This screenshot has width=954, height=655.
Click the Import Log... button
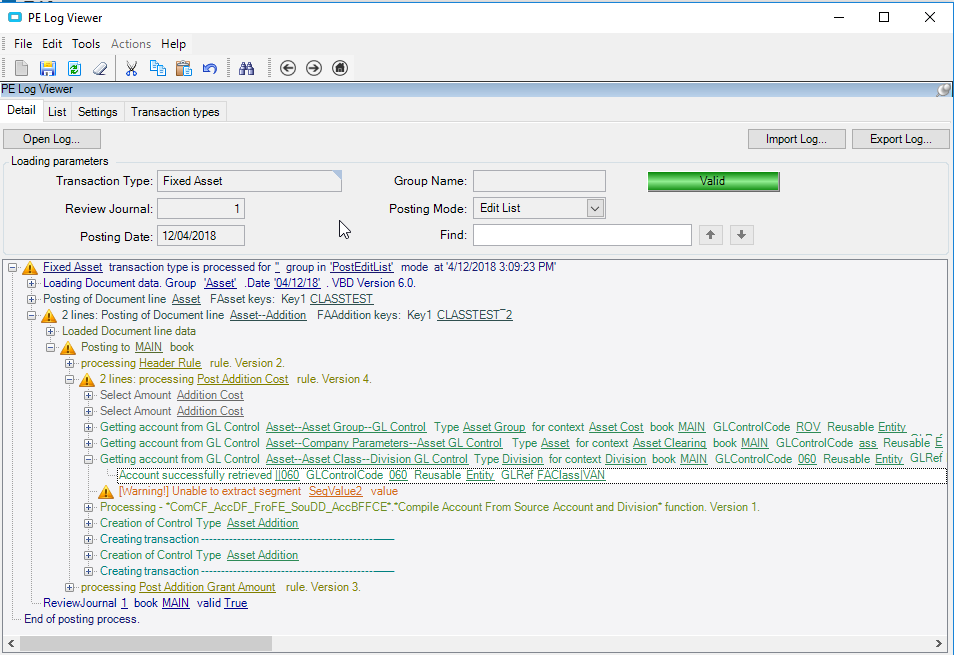pyautogui.click(x=796, y=139)
